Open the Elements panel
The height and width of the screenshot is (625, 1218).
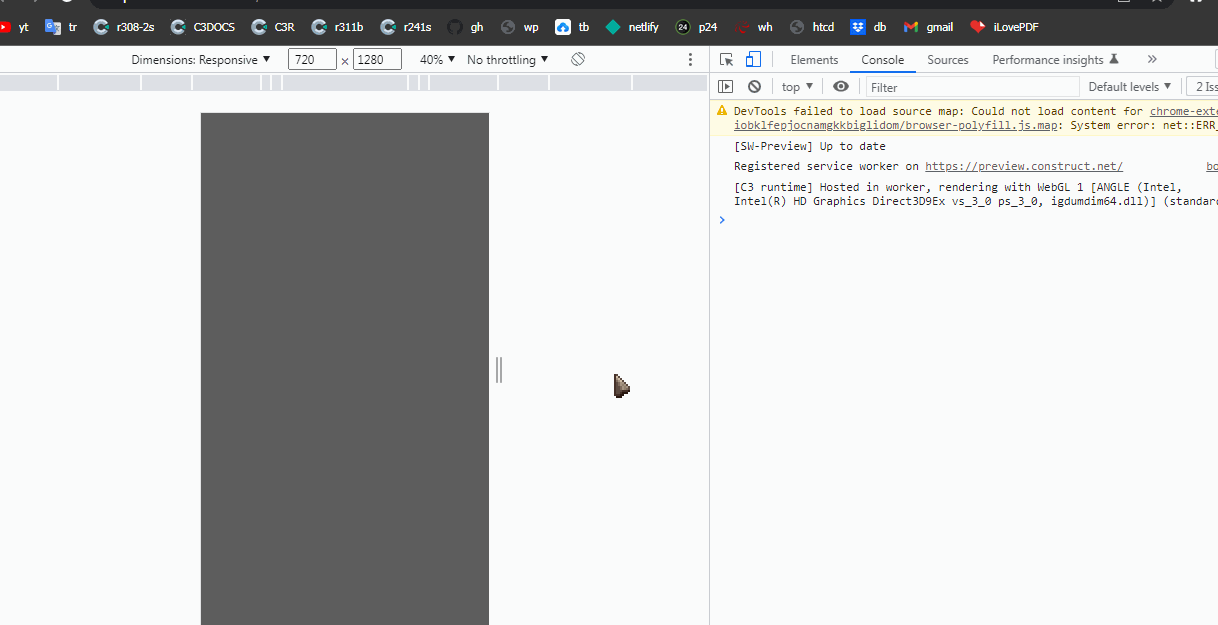814,59
